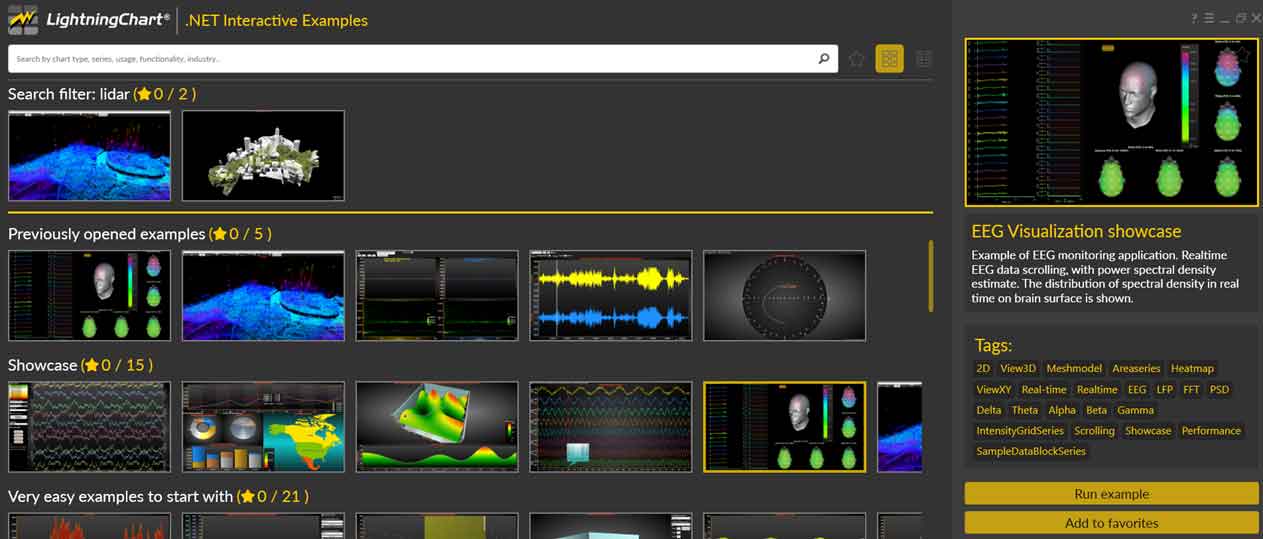Screen dimensions: 1263x539
Task: Open circular polar chart thumbnail
Action: pos(785,295)
